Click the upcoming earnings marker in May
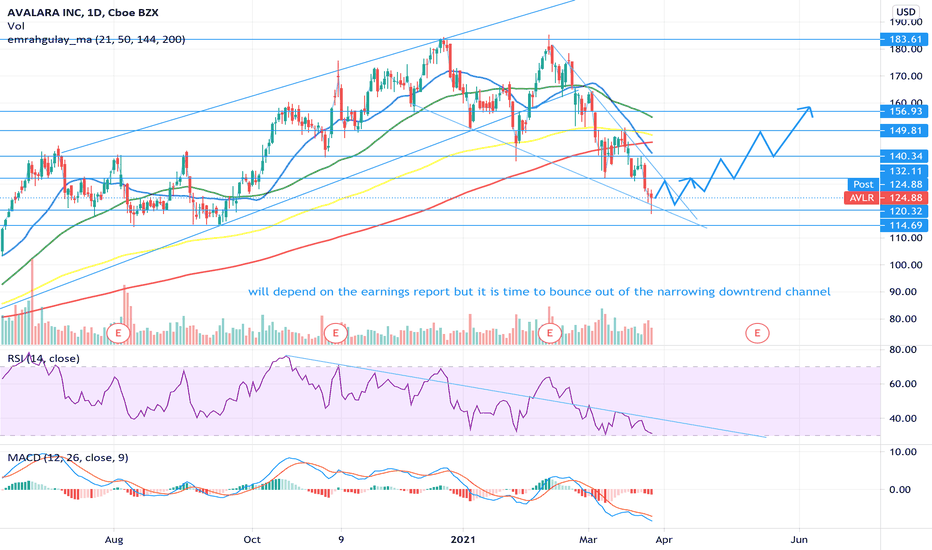Viewport: 932px width, 550px height. tap(757, 333)
